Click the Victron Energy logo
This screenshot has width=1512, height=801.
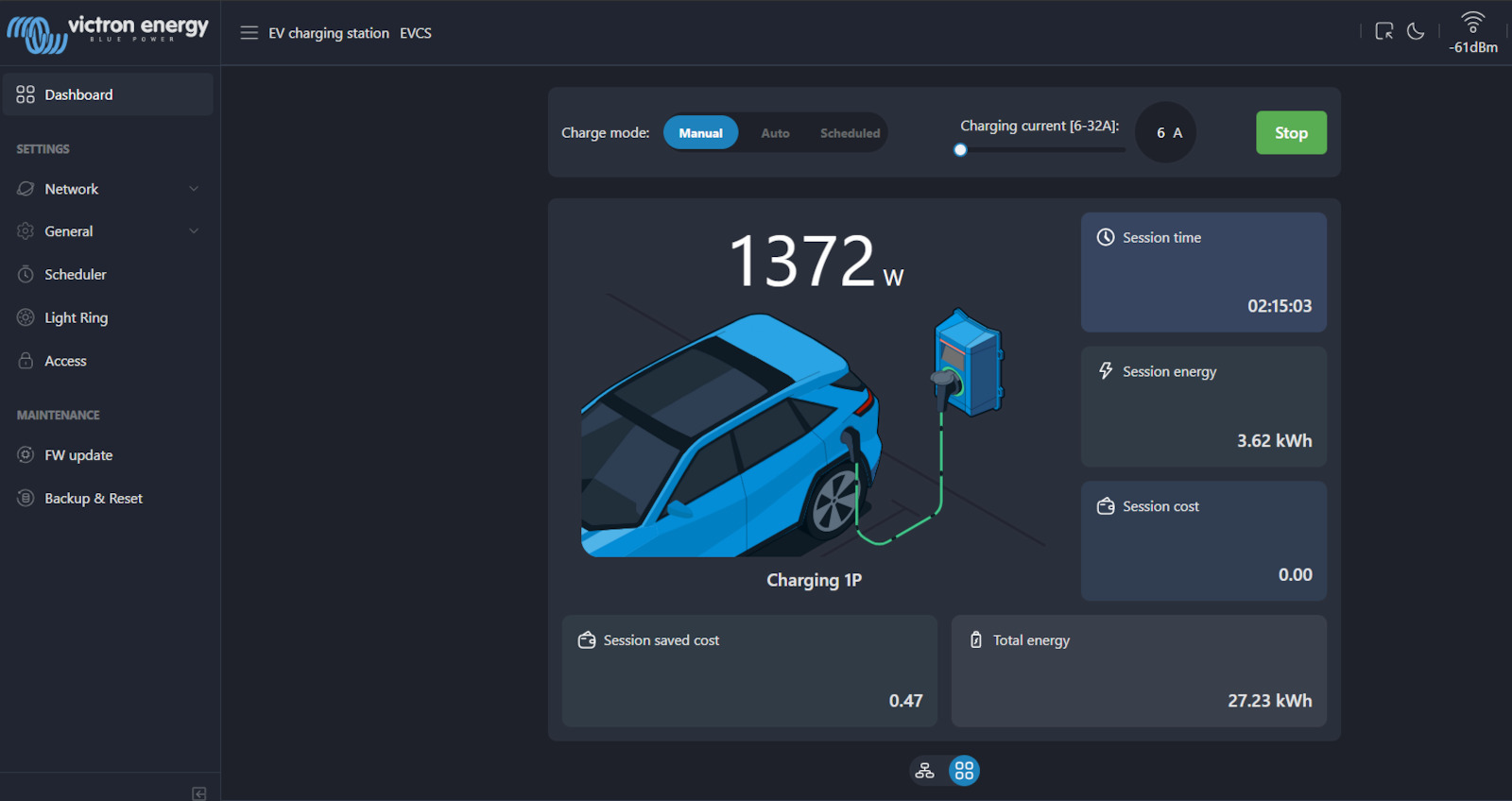[108, 33]
